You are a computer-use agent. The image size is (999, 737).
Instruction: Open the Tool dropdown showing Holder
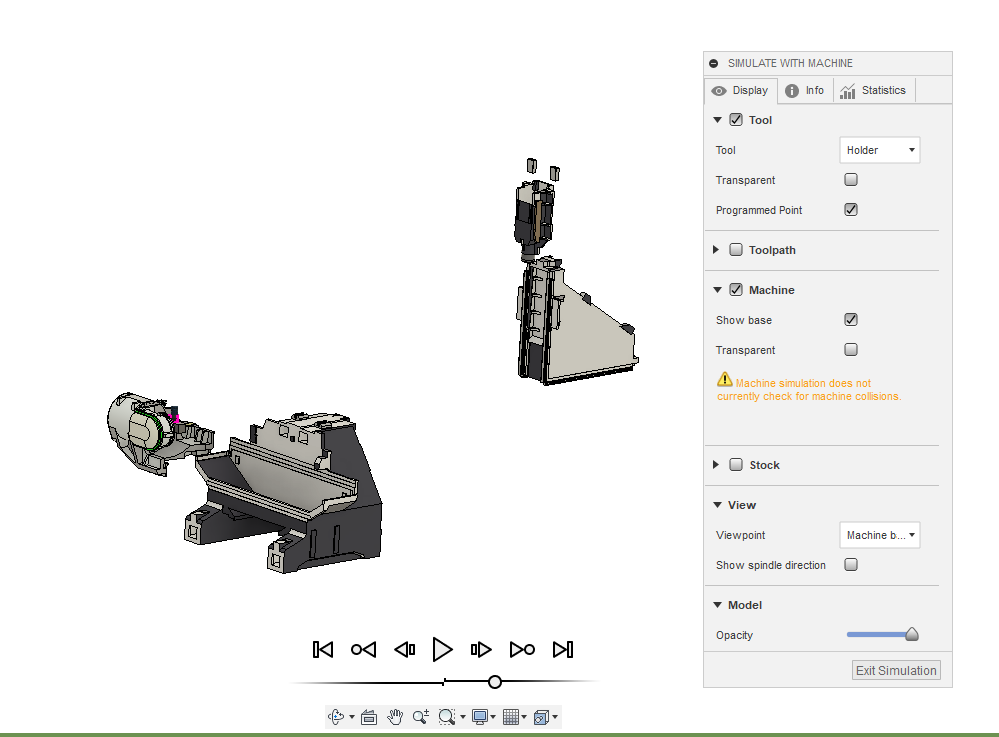coord(879,149)
